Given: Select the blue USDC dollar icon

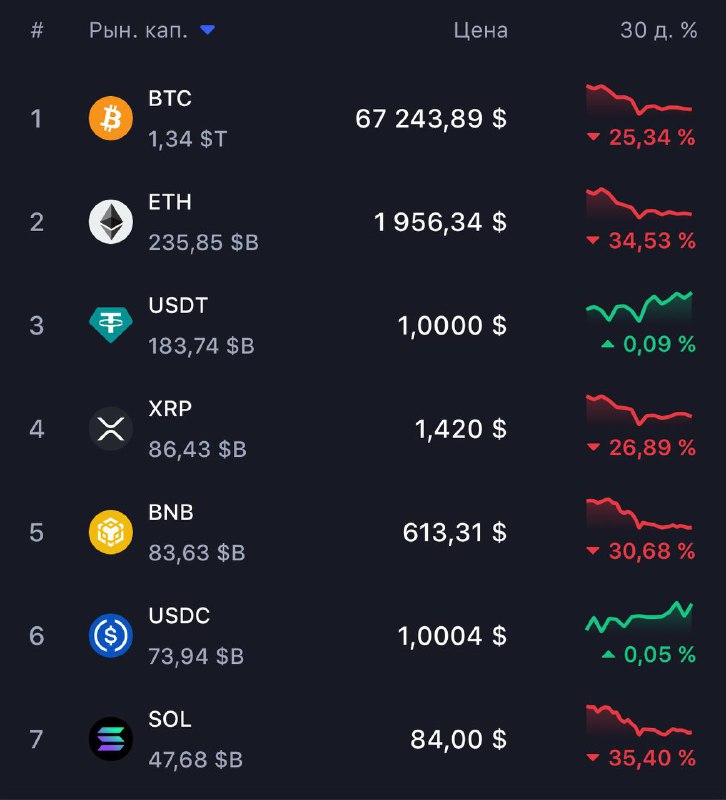Looking at the screenshot, I should click(x=111, y=636).
